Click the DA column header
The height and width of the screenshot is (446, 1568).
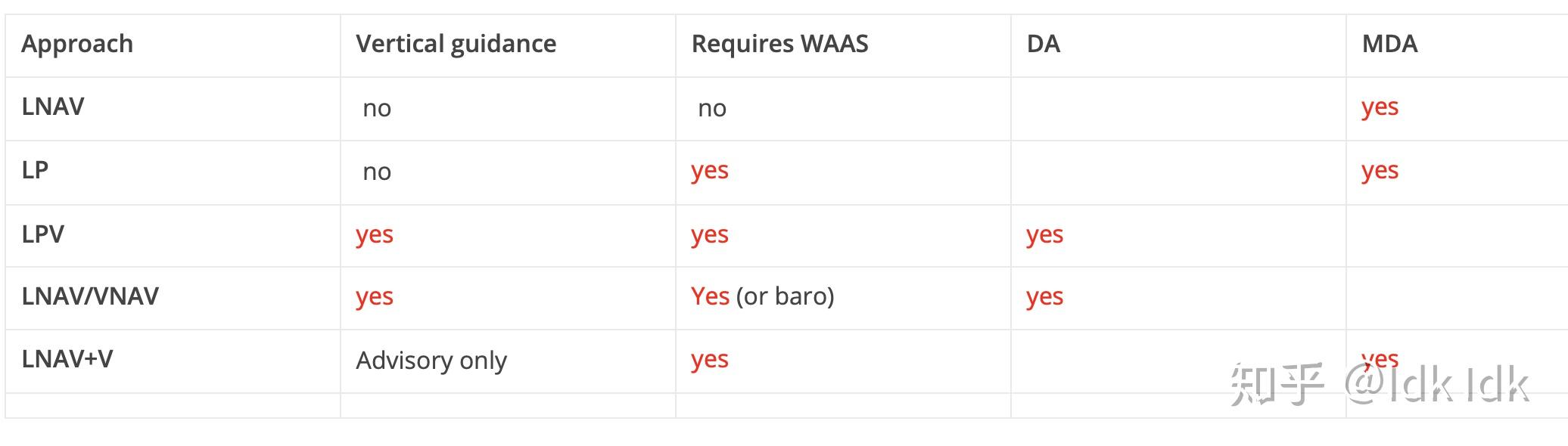point(1043,45)
